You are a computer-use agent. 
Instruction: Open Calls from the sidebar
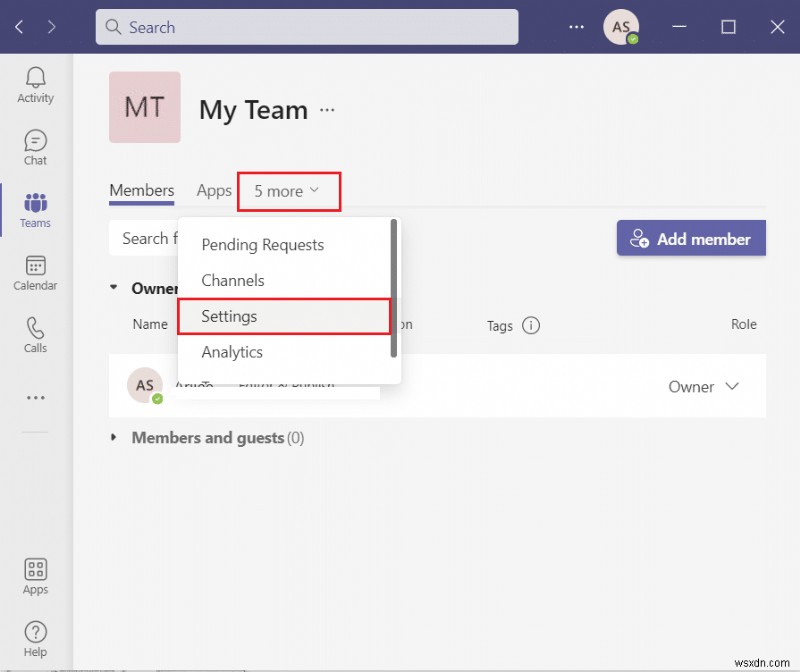(35, 335)
